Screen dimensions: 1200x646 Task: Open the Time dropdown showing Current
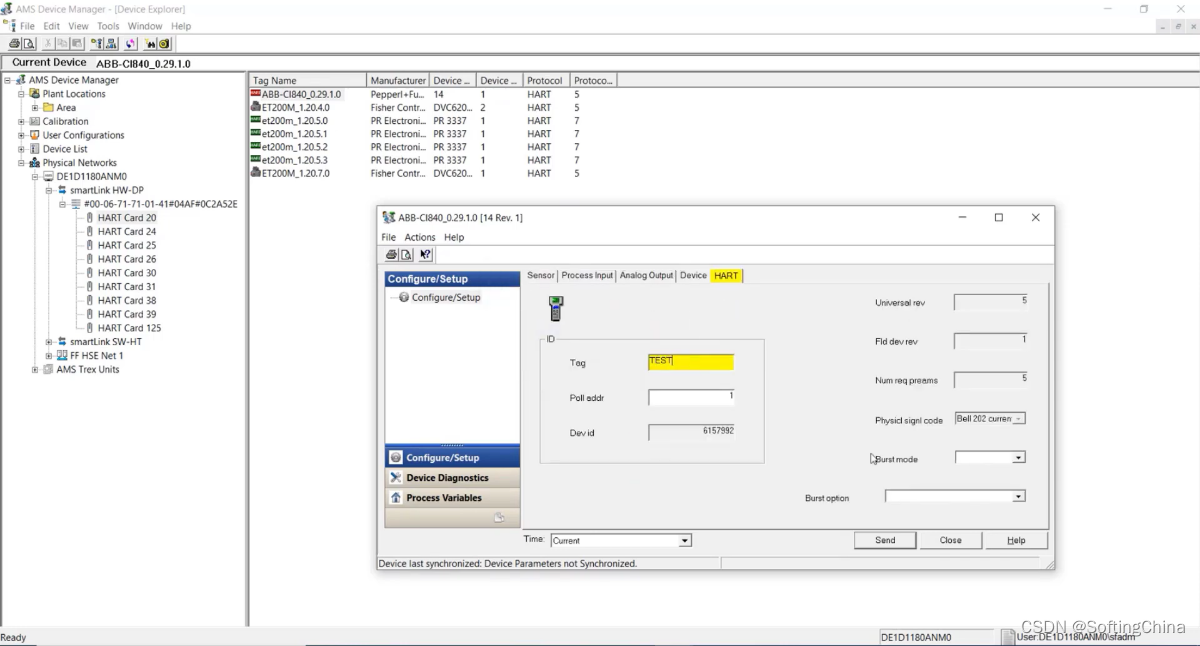[685, 540]
